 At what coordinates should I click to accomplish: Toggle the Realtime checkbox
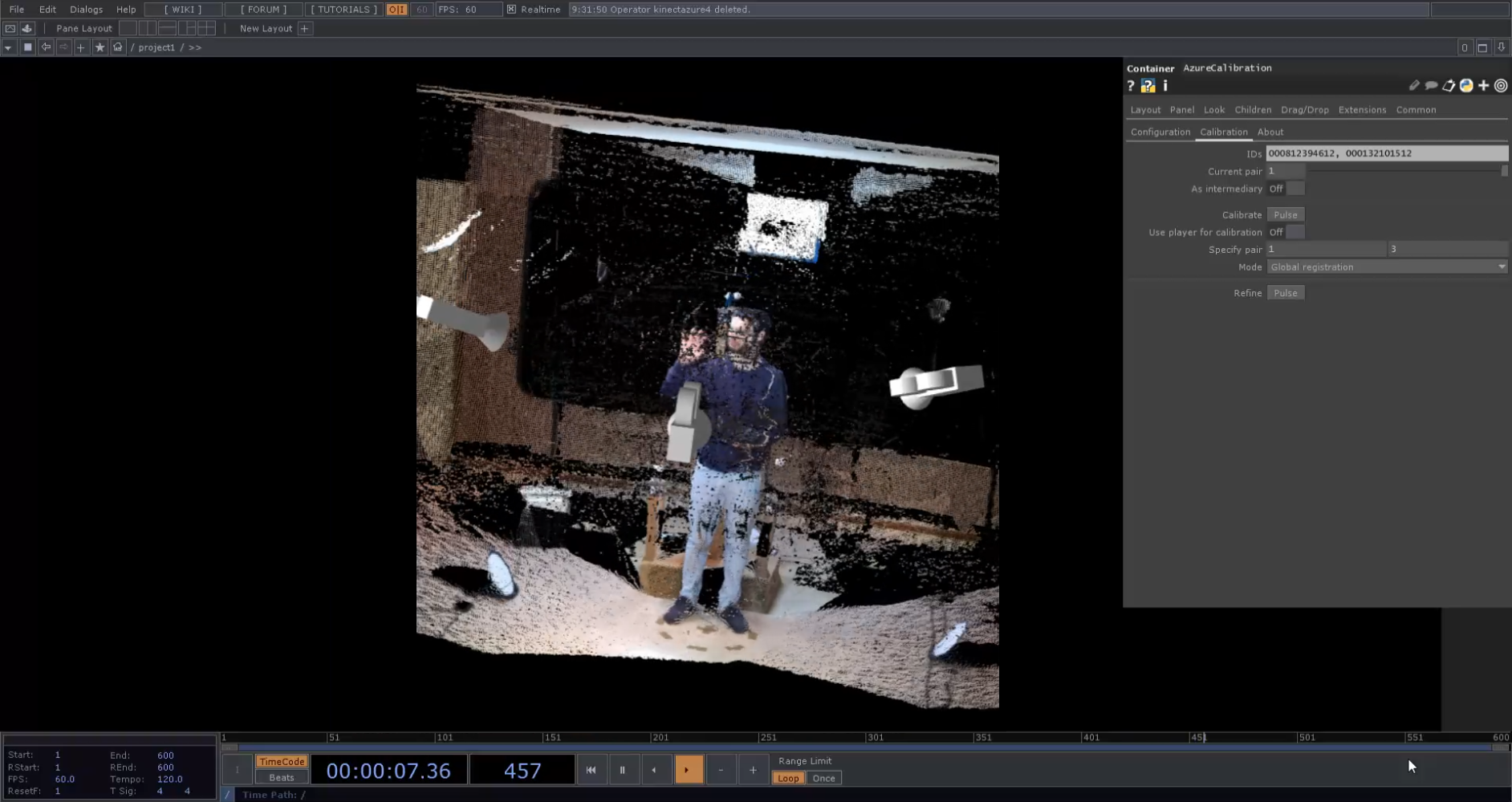click(511, 10)
